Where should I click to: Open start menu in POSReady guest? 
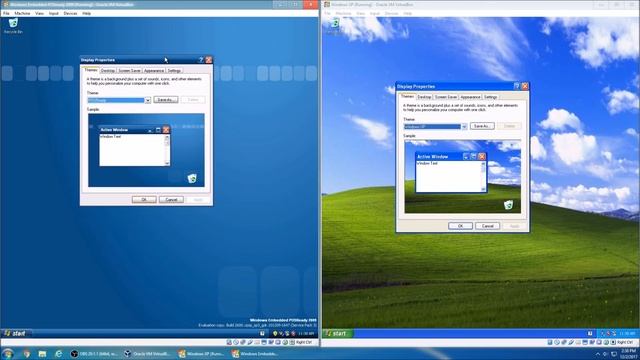point(15,333)
